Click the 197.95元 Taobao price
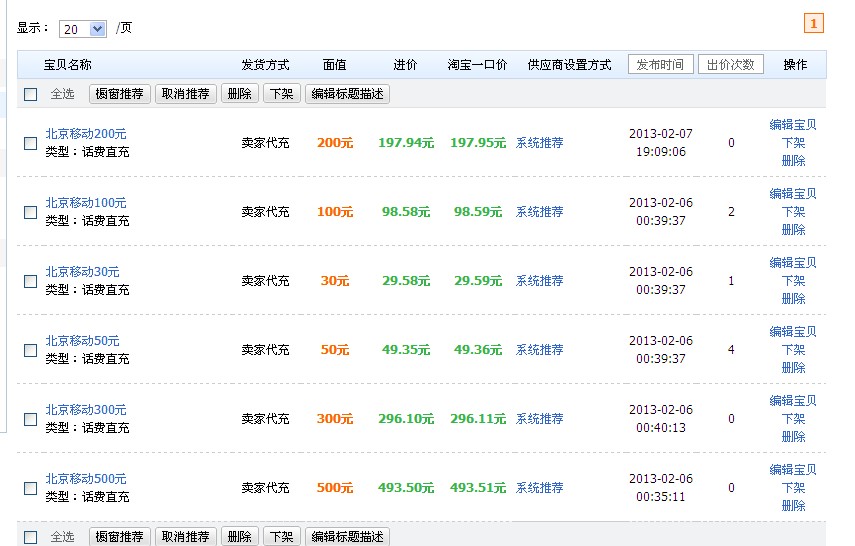855x546 pixels. [x=478, y=143]
